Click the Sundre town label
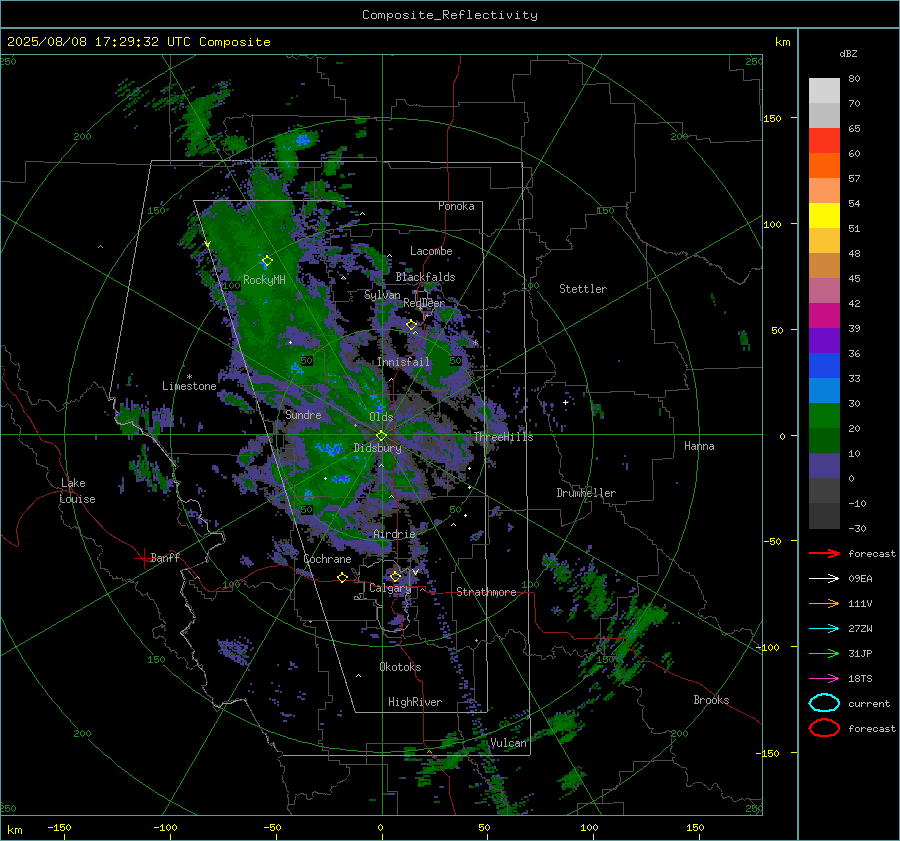The height and width of the screenshot is (841, 900). 303,415
